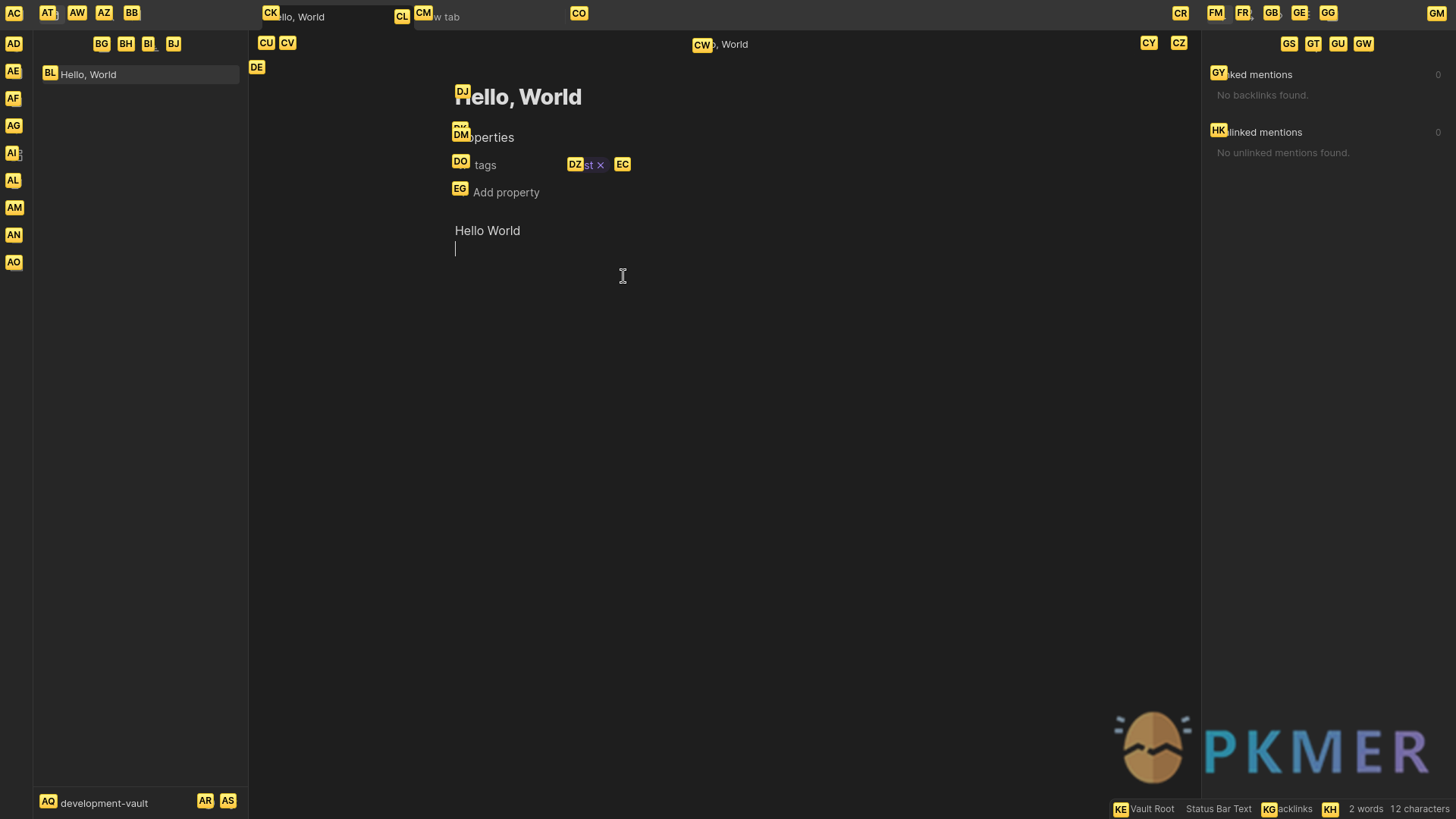Toggle backlinks panel open or closed

point(1289,809)
